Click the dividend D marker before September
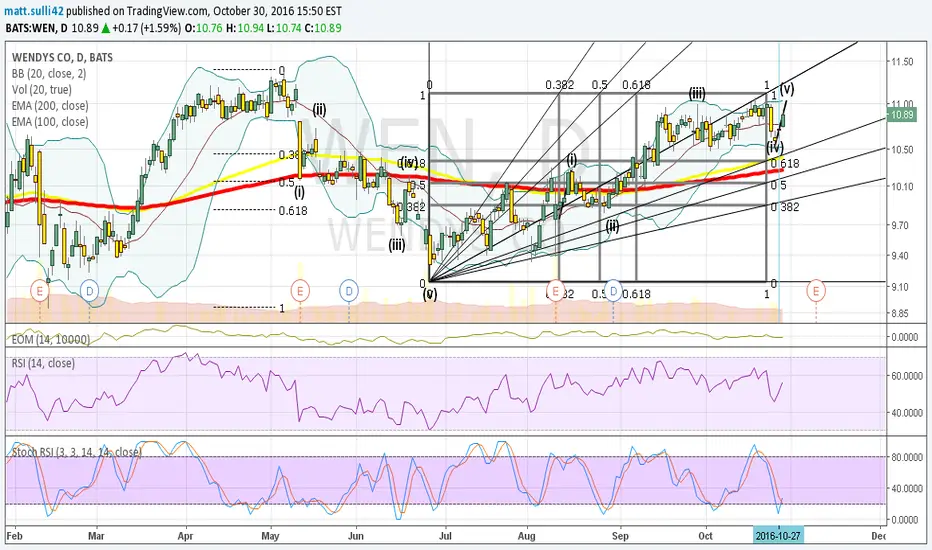The image size is (932, 550). tap(613, 291)
